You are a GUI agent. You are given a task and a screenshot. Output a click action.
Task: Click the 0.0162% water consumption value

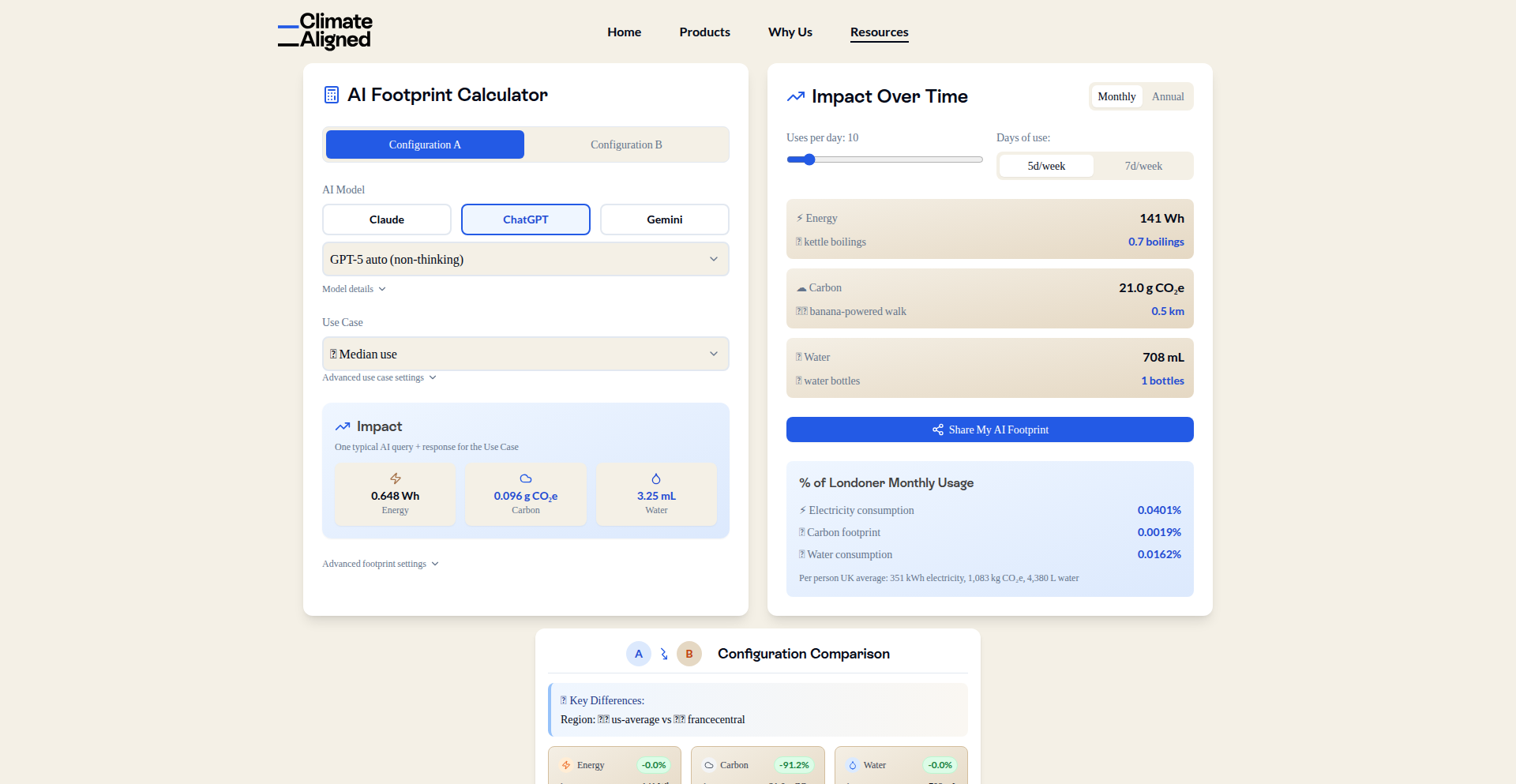pyautogui.click(x=1159, y=554)
